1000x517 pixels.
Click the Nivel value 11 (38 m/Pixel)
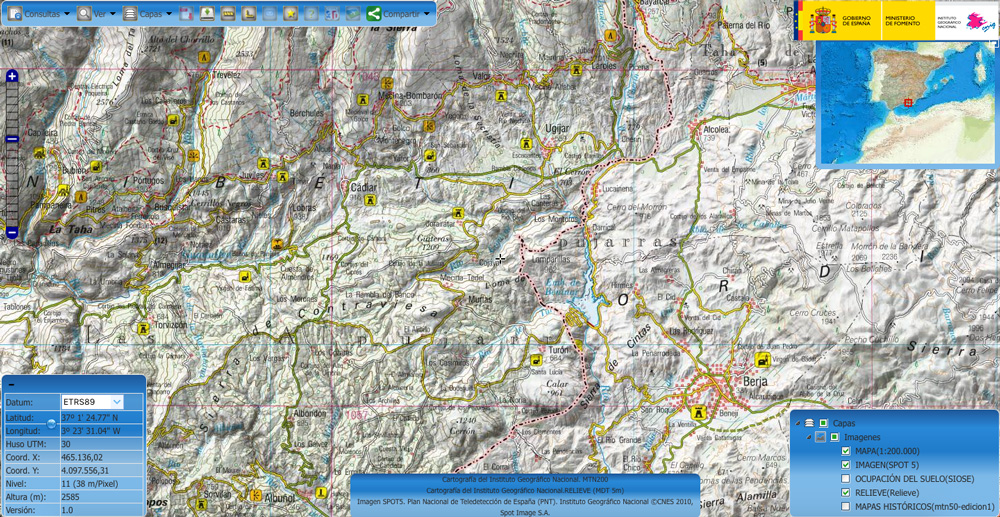(x=90, y=483)
